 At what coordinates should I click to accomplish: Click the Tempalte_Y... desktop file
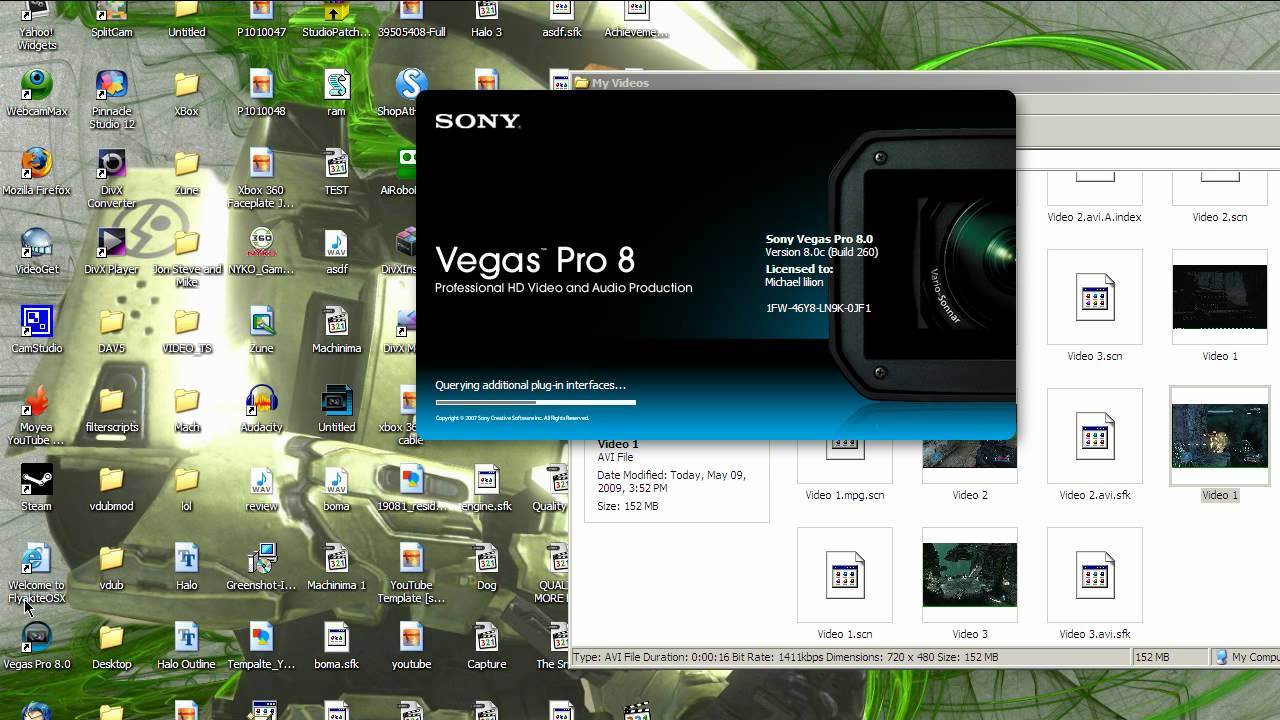coord(262,645)
